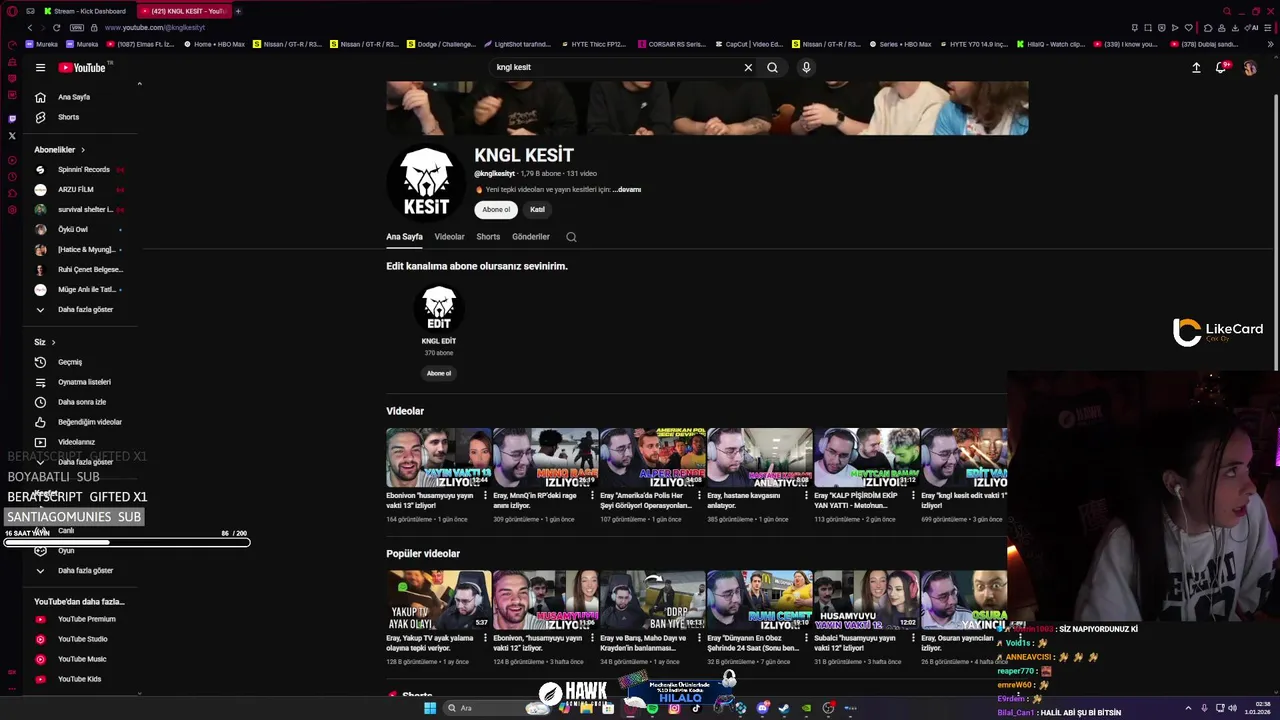
Task: Reload the page in browser
Action: point(56,27)
